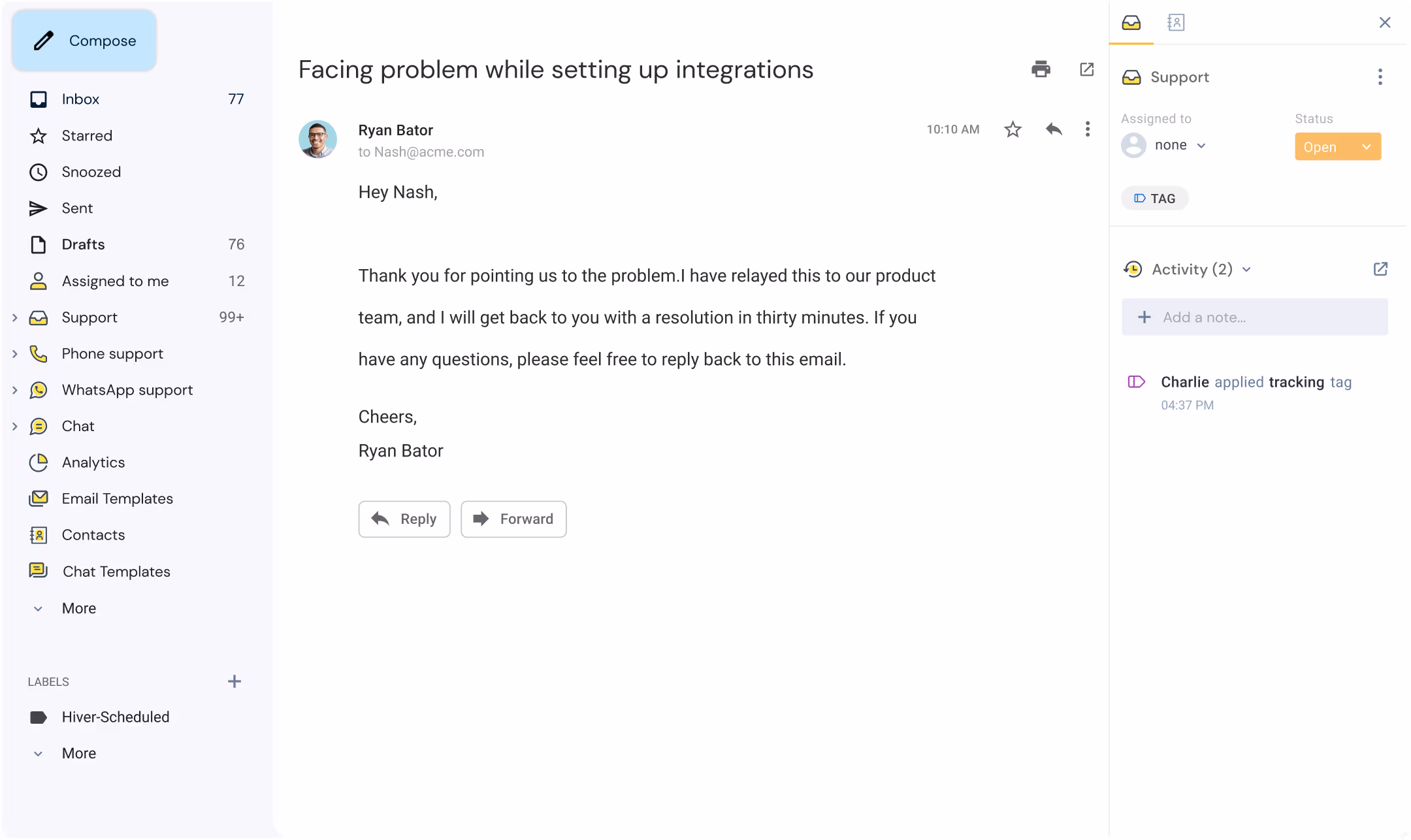Click the Forward button
Image resolution: width=1411 pixels, height=840 pixels.
point(513,519)
